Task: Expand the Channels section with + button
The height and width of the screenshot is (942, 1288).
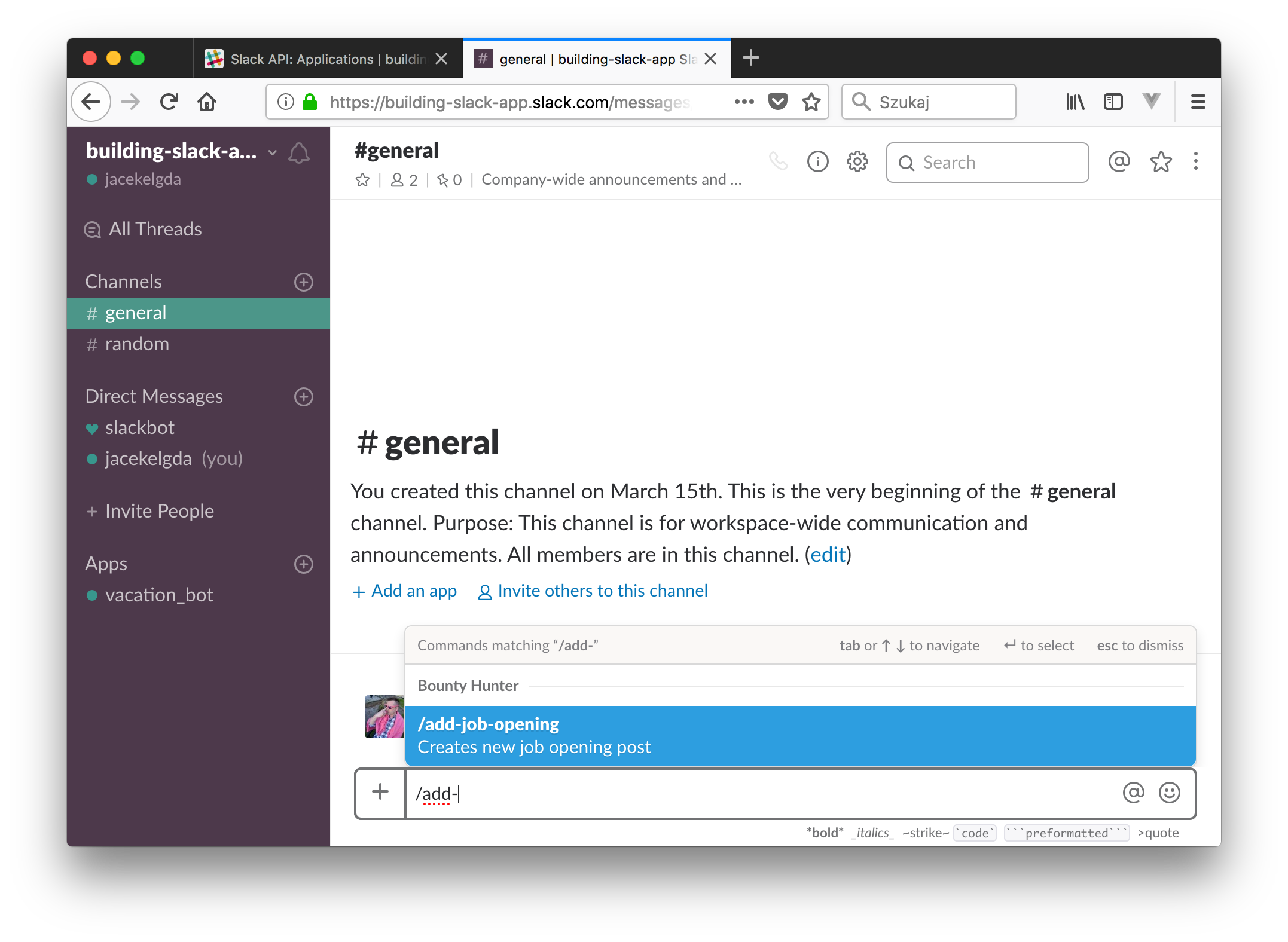Action: [305, 281]
